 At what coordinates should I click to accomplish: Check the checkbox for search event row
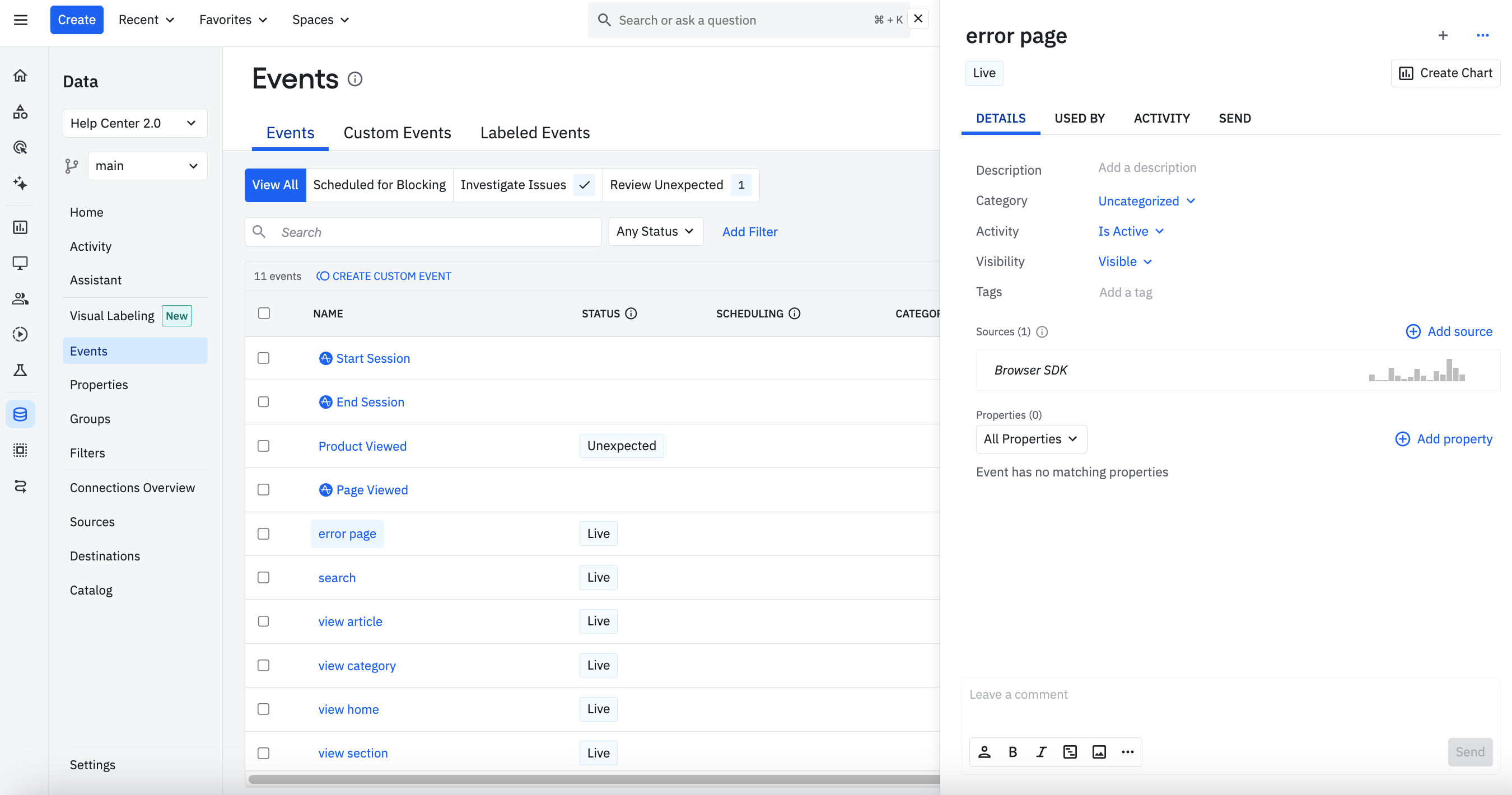[264, 578]
